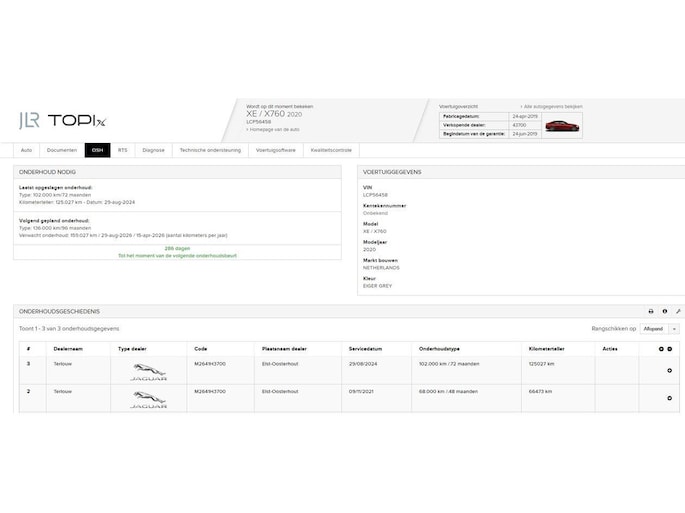Open the Voertuigsoftware tab
Screen dimensions: 685x513
(x=275, y=150)
